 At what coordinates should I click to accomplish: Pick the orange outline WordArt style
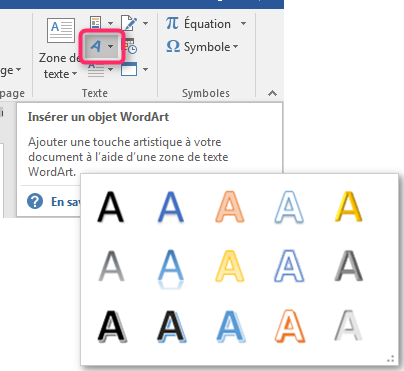coord(290,326)
